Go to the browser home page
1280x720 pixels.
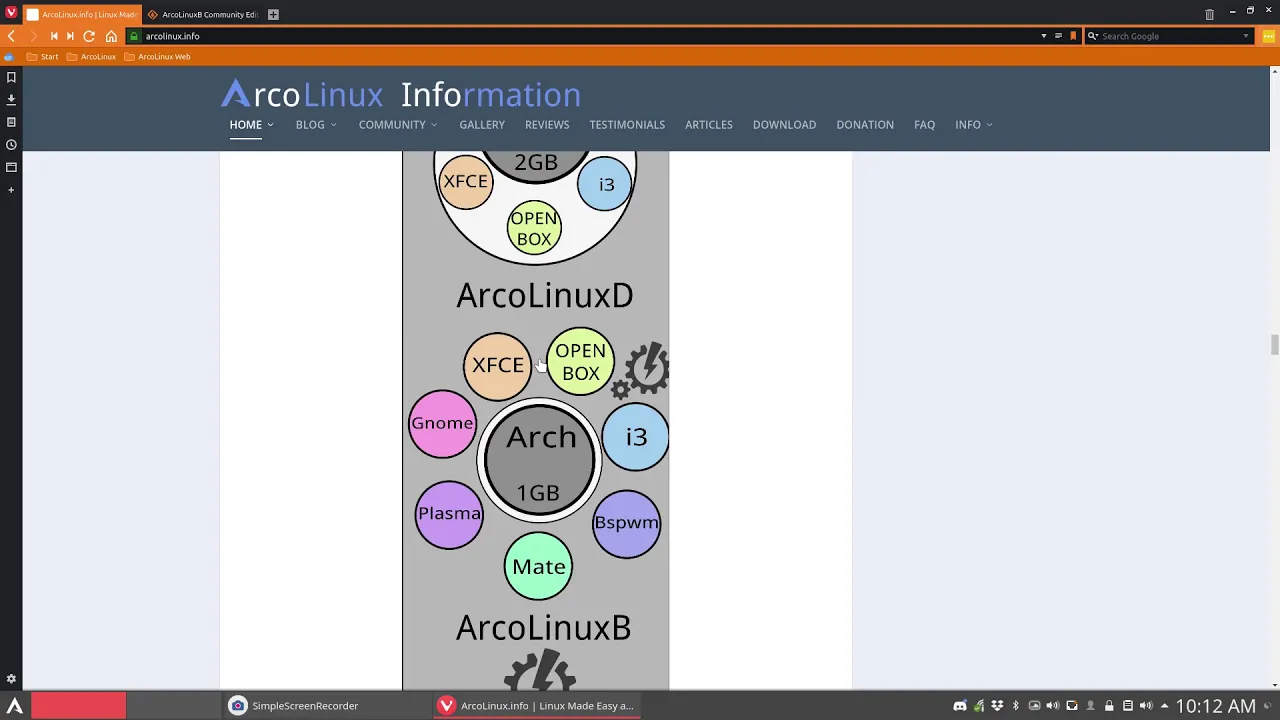click(x=111, y=36)
